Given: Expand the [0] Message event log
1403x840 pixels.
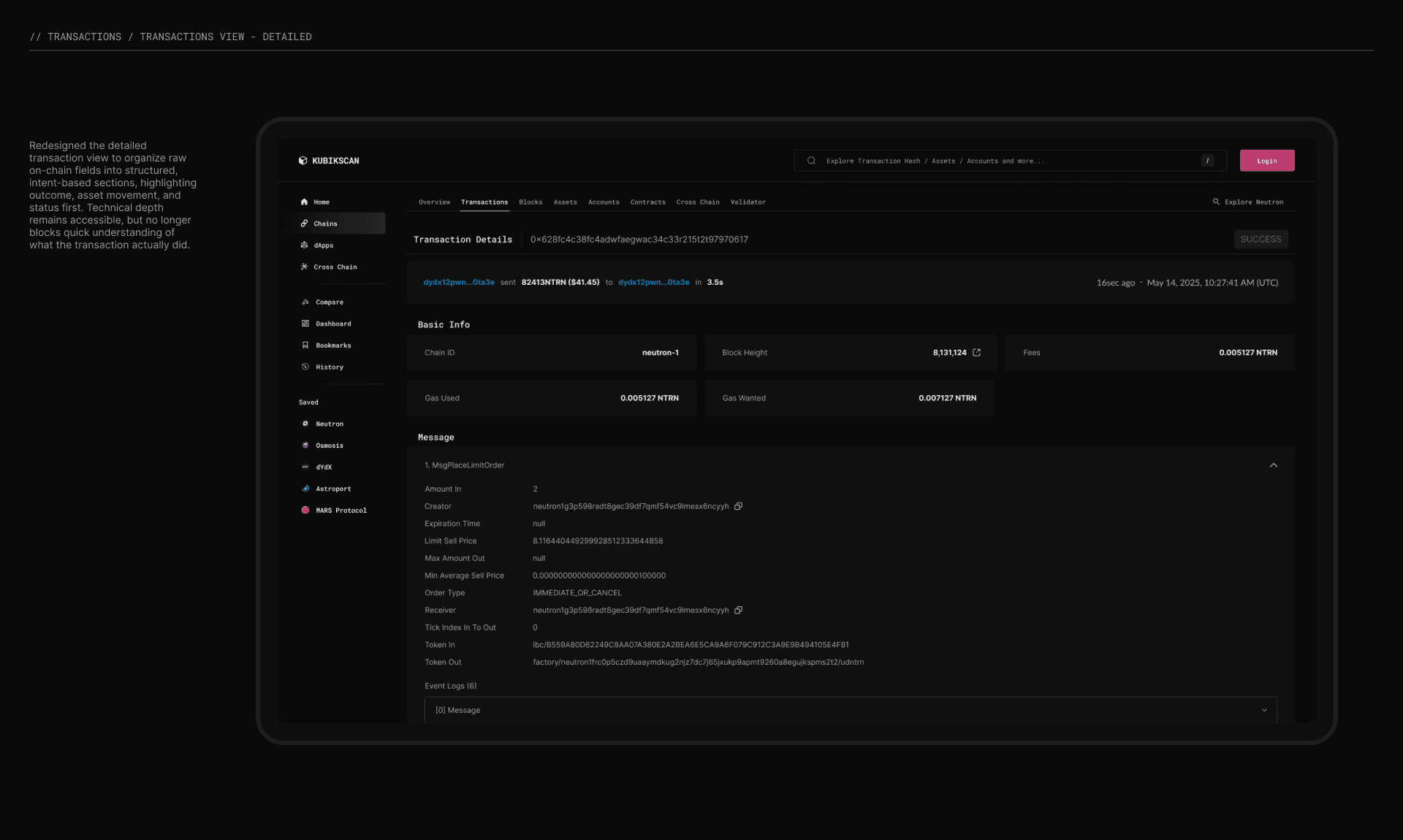Looking at the screenshot, I should pos(1264,711).
